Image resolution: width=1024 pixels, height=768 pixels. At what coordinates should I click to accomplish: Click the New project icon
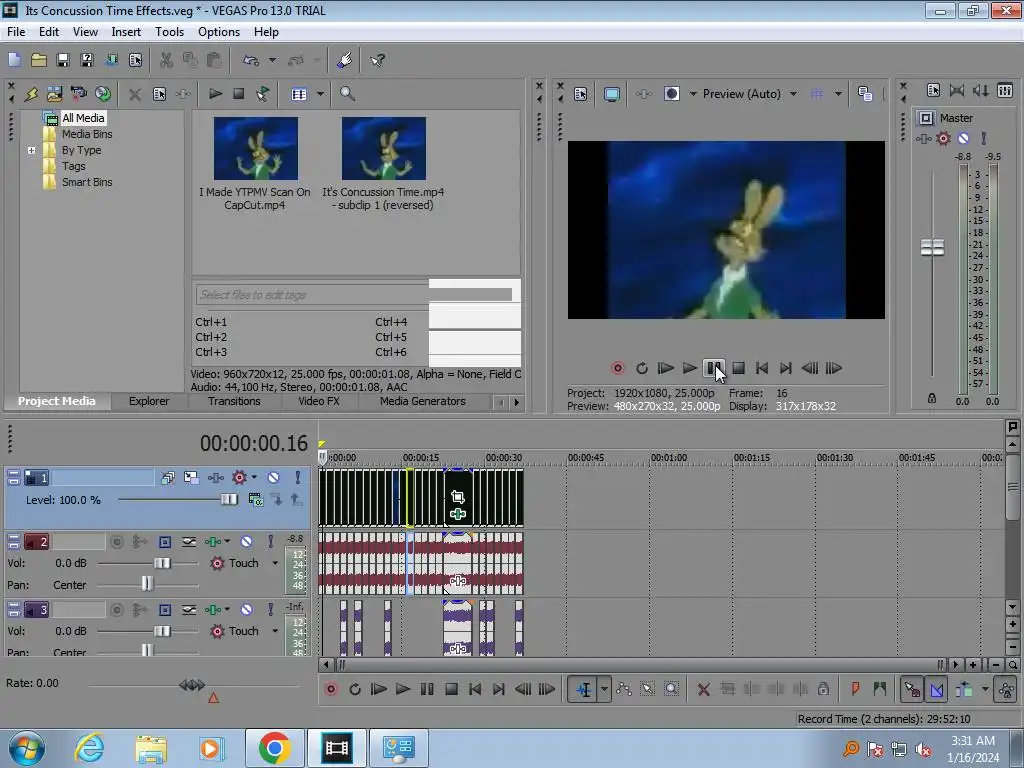pyautogui.click(x=14, y=60)
